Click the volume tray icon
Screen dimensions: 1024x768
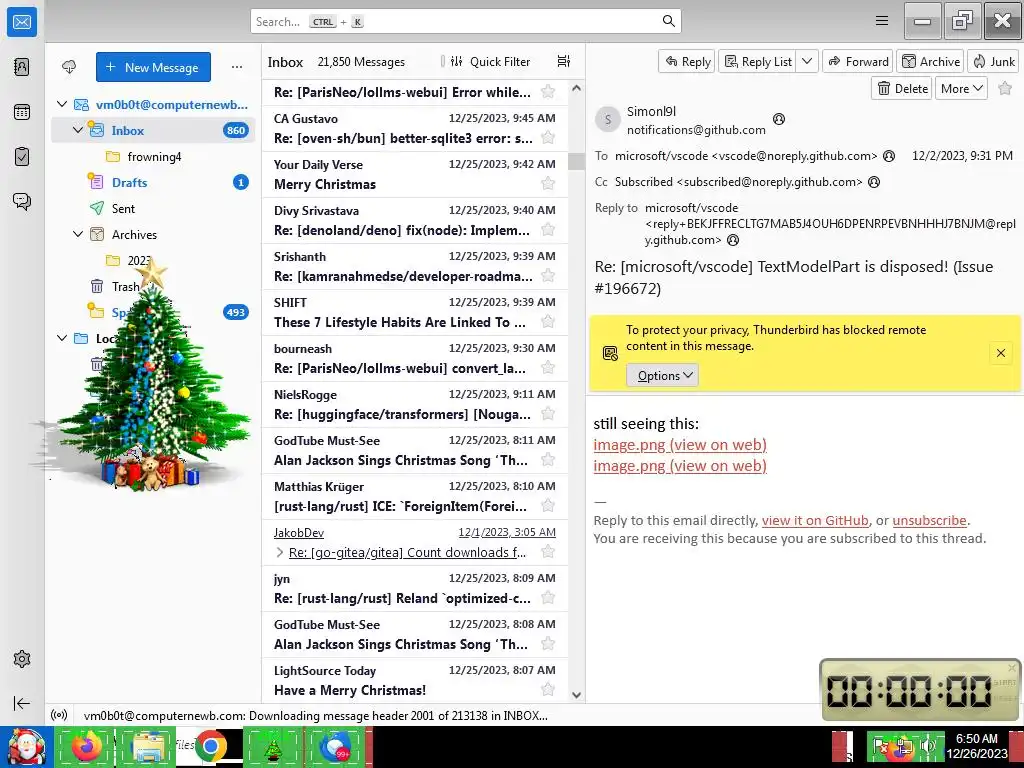927,745
